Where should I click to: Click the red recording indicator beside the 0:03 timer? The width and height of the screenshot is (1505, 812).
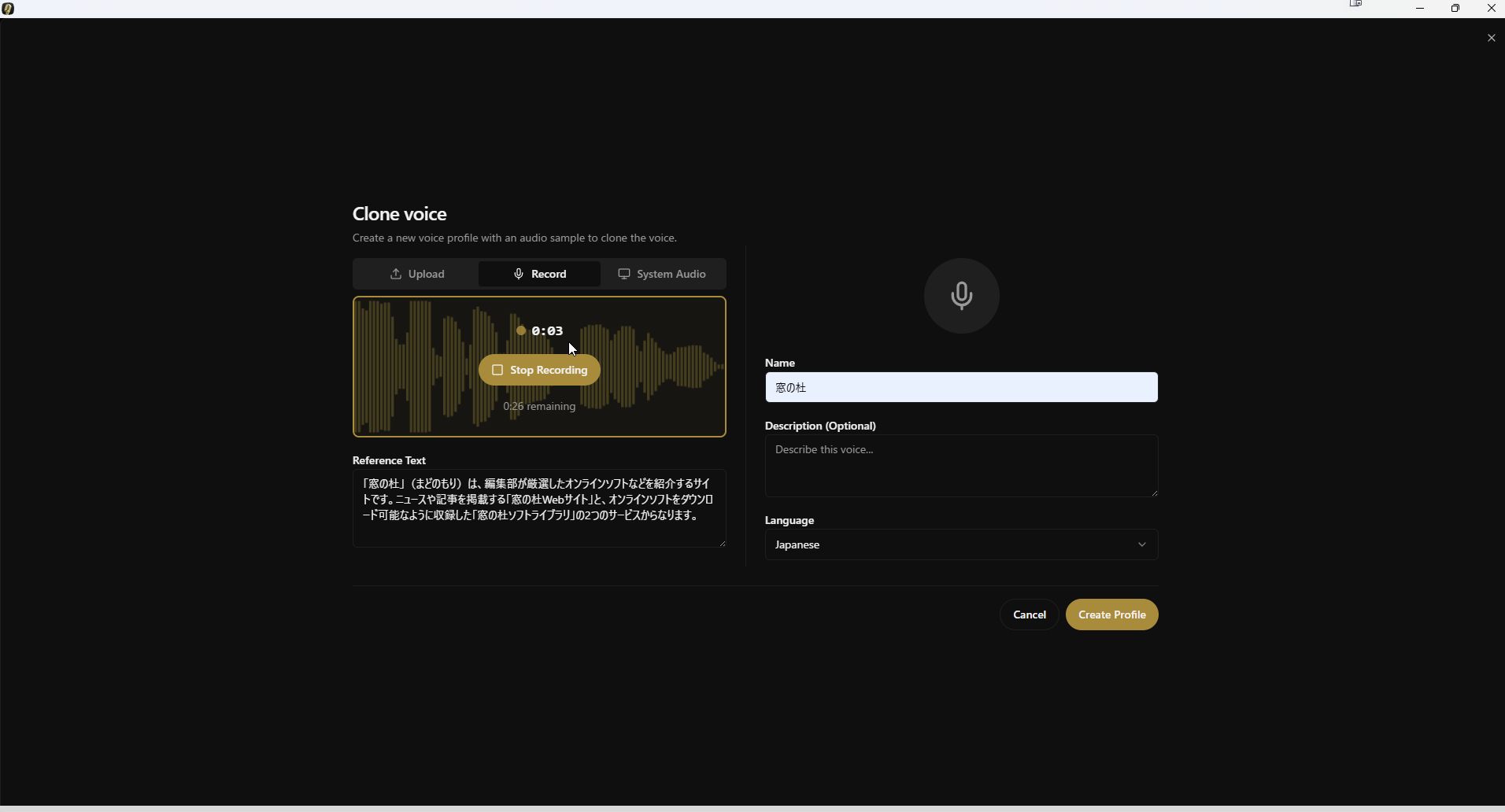point(522,330)
